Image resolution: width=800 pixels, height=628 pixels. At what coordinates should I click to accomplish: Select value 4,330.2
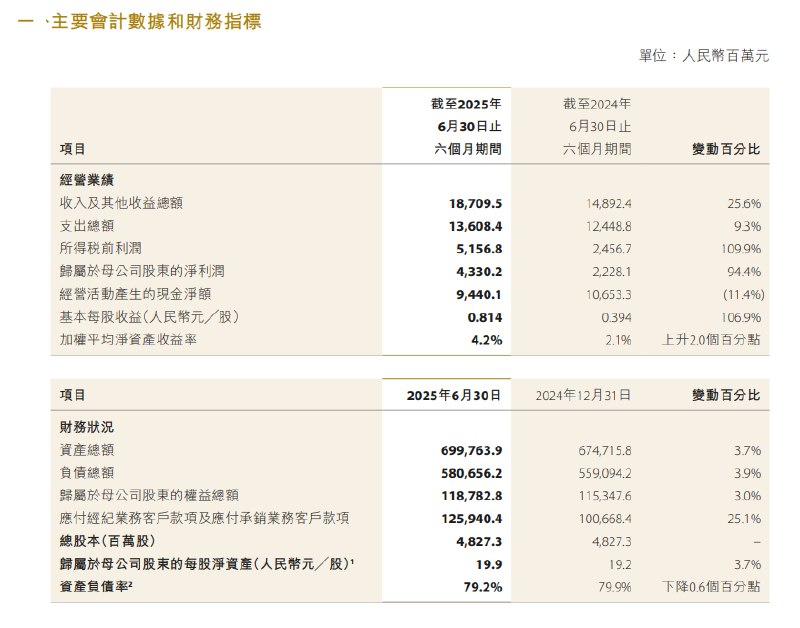[479, 271]
